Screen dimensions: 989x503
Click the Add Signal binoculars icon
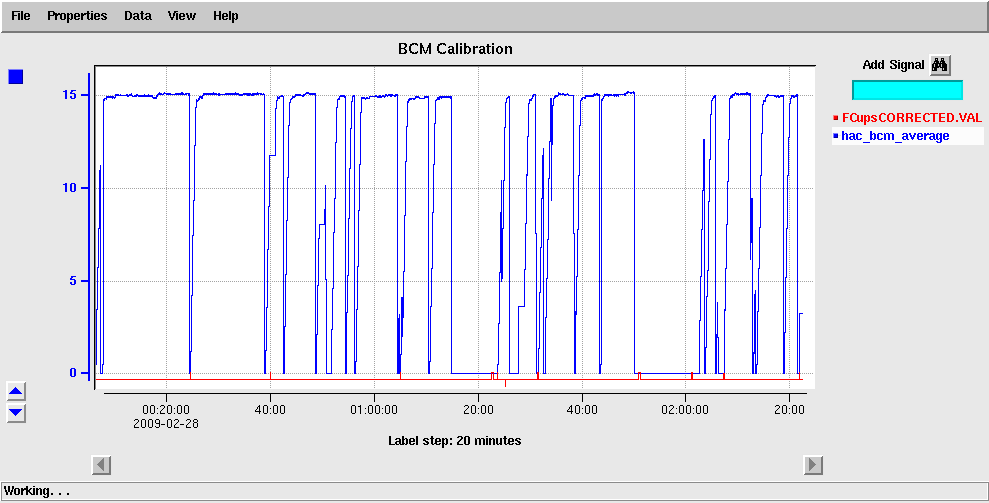click(x=940, y=64)
